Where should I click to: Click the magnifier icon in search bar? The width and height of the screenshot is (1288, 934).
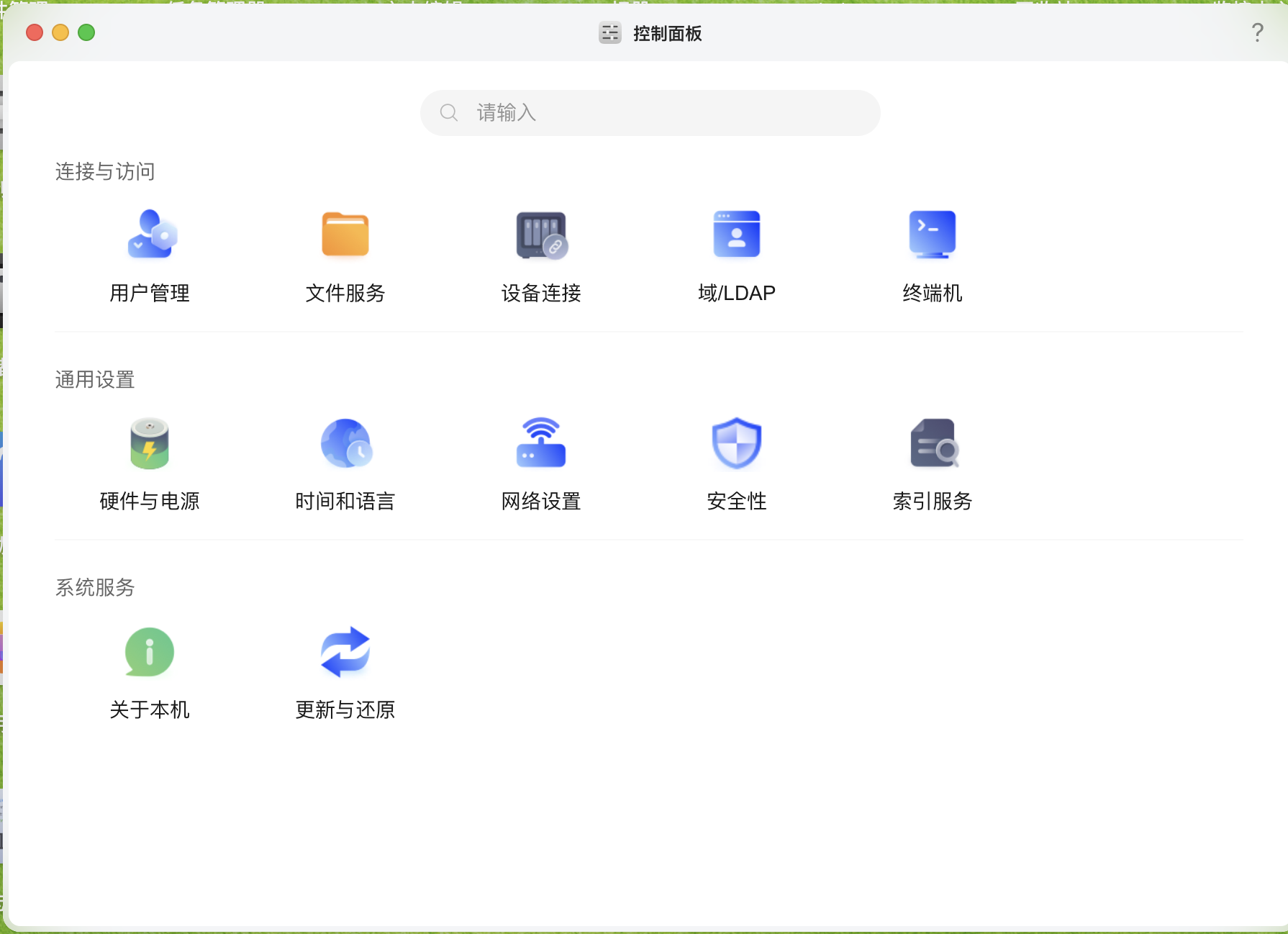(449, 112)
